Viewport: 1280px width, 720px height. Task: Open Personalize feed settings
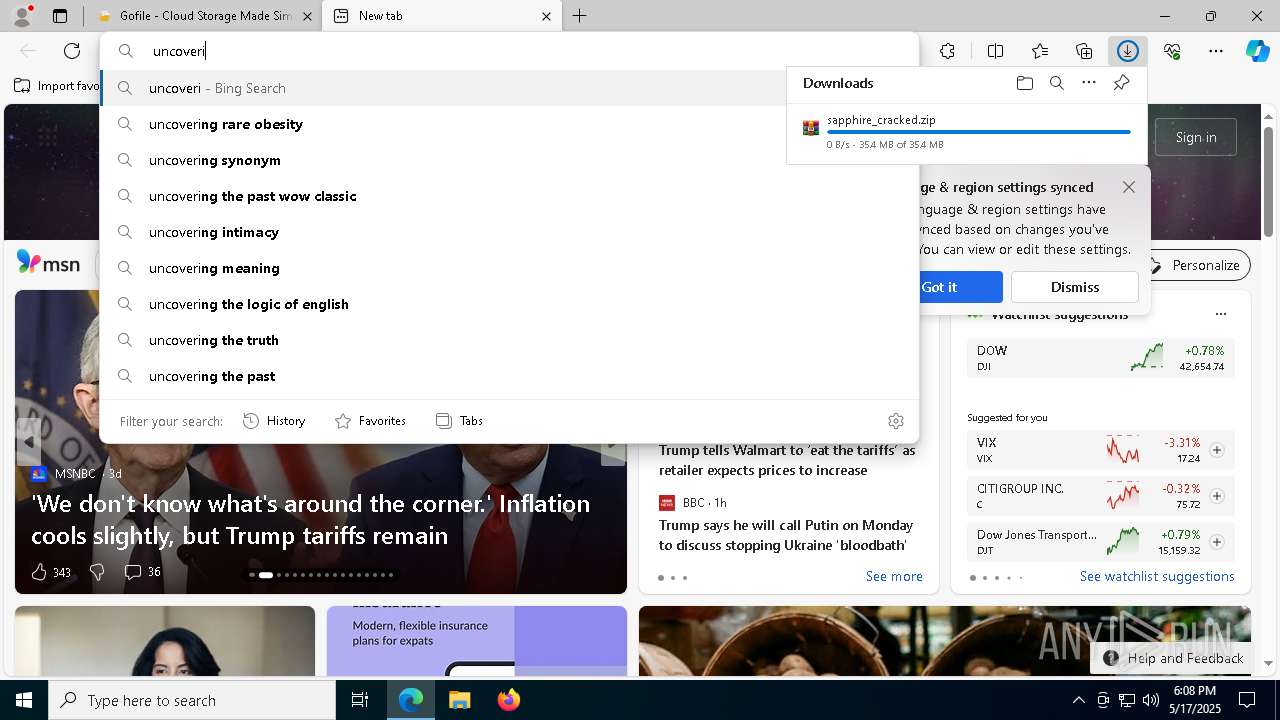pyautogui.click(x=1195, y=265)
